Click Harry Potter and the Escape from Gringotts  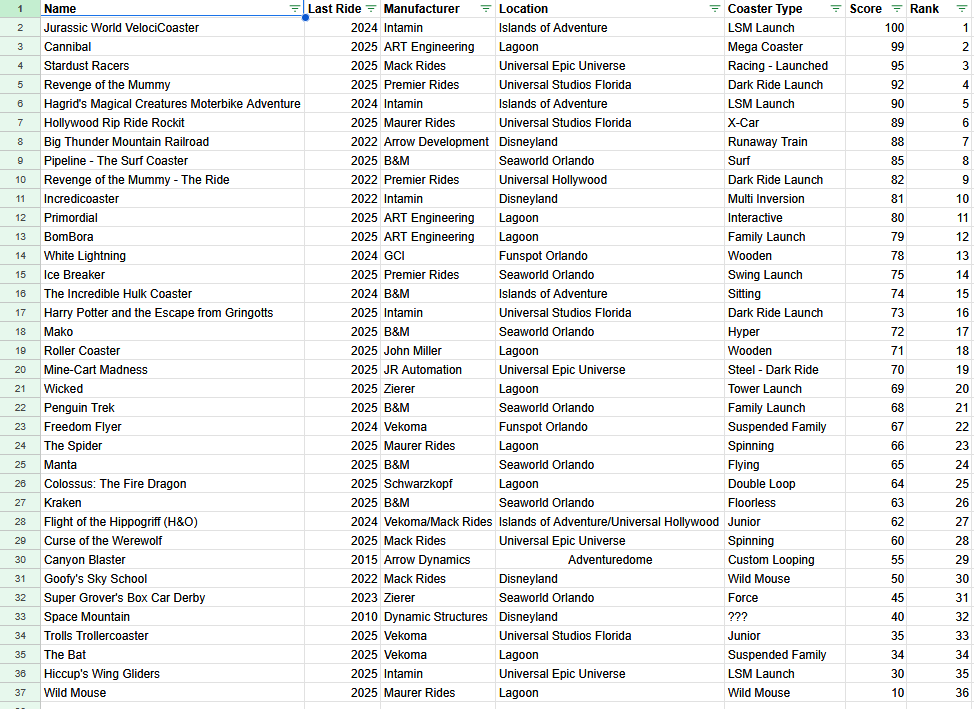(173, 313)
